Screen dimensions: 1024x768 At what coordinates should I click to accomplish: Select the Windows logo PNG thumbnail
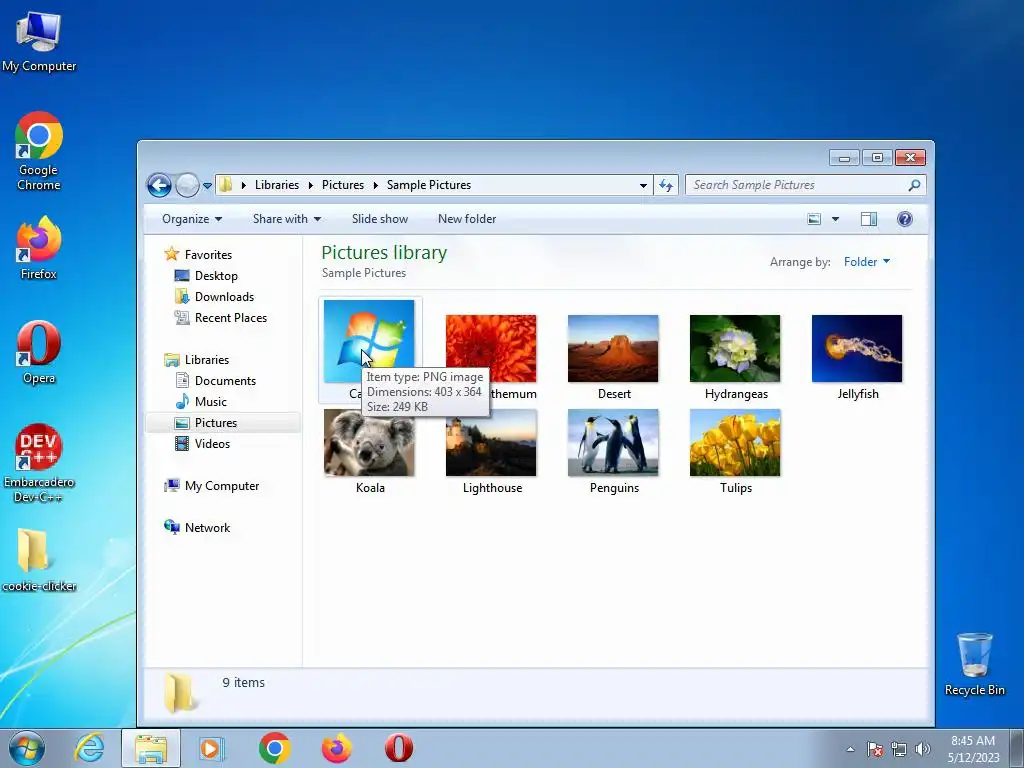coord(369,341)
